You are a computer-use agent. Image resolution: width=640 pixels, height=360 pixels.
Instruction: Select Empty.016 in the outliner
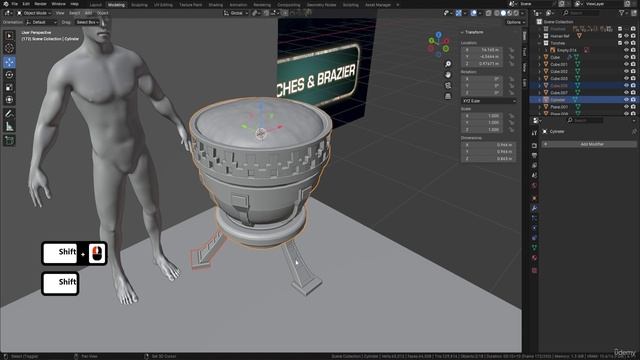(567, 50)
